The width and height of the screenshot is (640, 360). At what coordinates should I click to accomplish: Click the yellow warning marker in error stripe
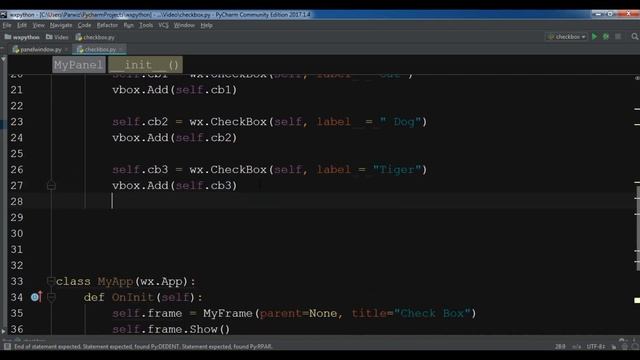(x=637, y=300)
